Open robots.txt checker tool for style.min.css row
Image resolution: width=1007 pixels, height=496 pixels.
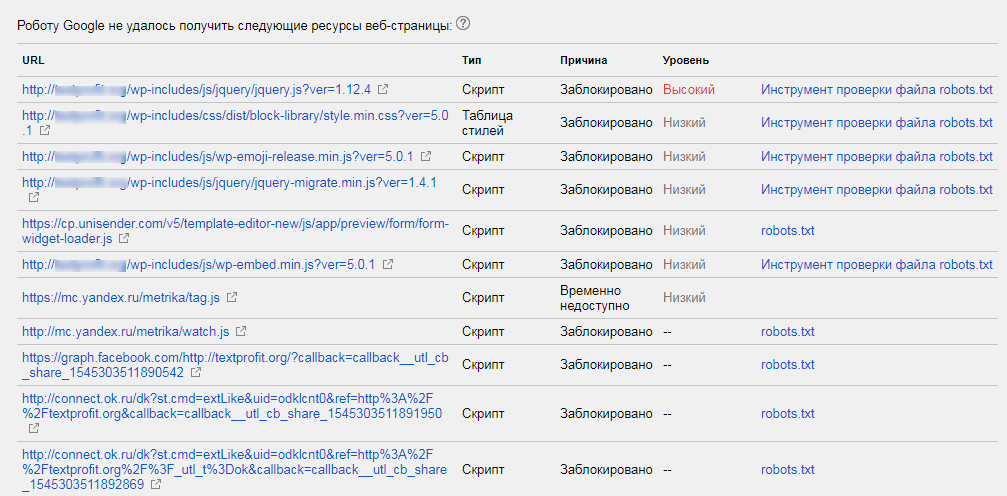click(877, 123)
